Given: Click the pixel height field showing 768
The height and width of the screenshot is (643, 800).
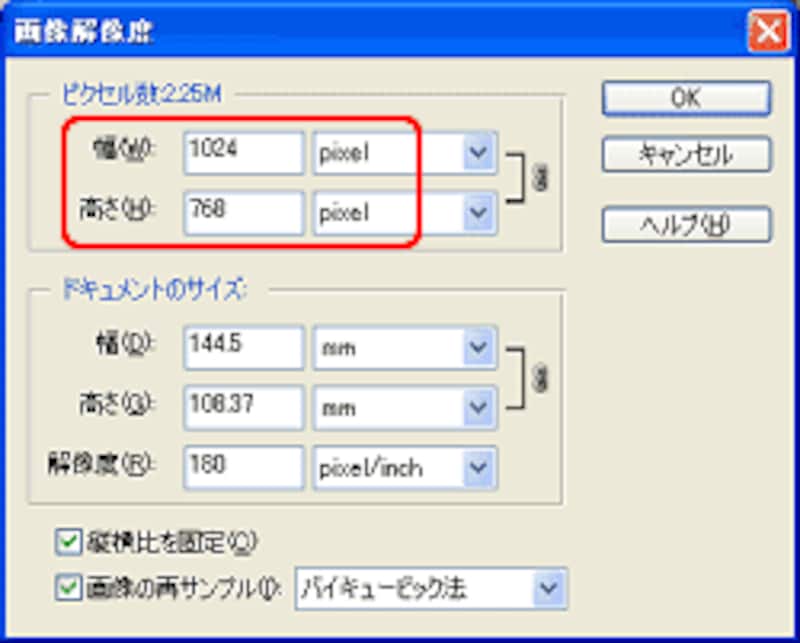Looking at the screenshot, I should (x=244, y=213).
